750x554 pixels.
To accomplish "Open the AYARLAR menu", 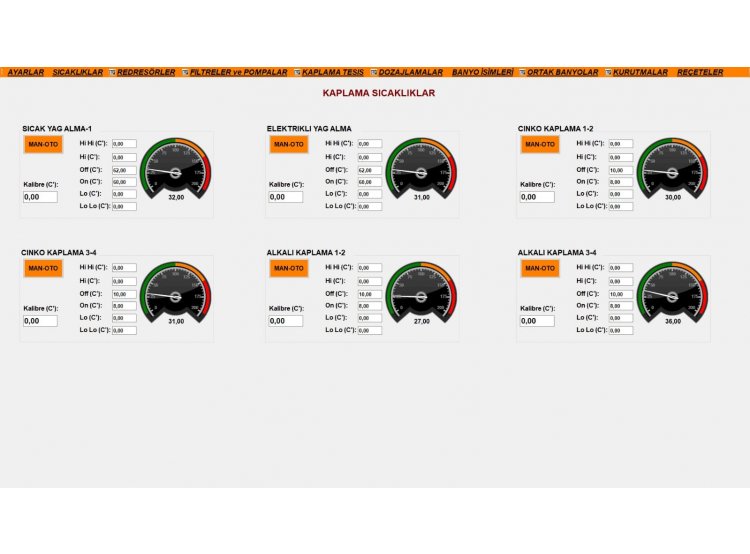I will point(26,73).
